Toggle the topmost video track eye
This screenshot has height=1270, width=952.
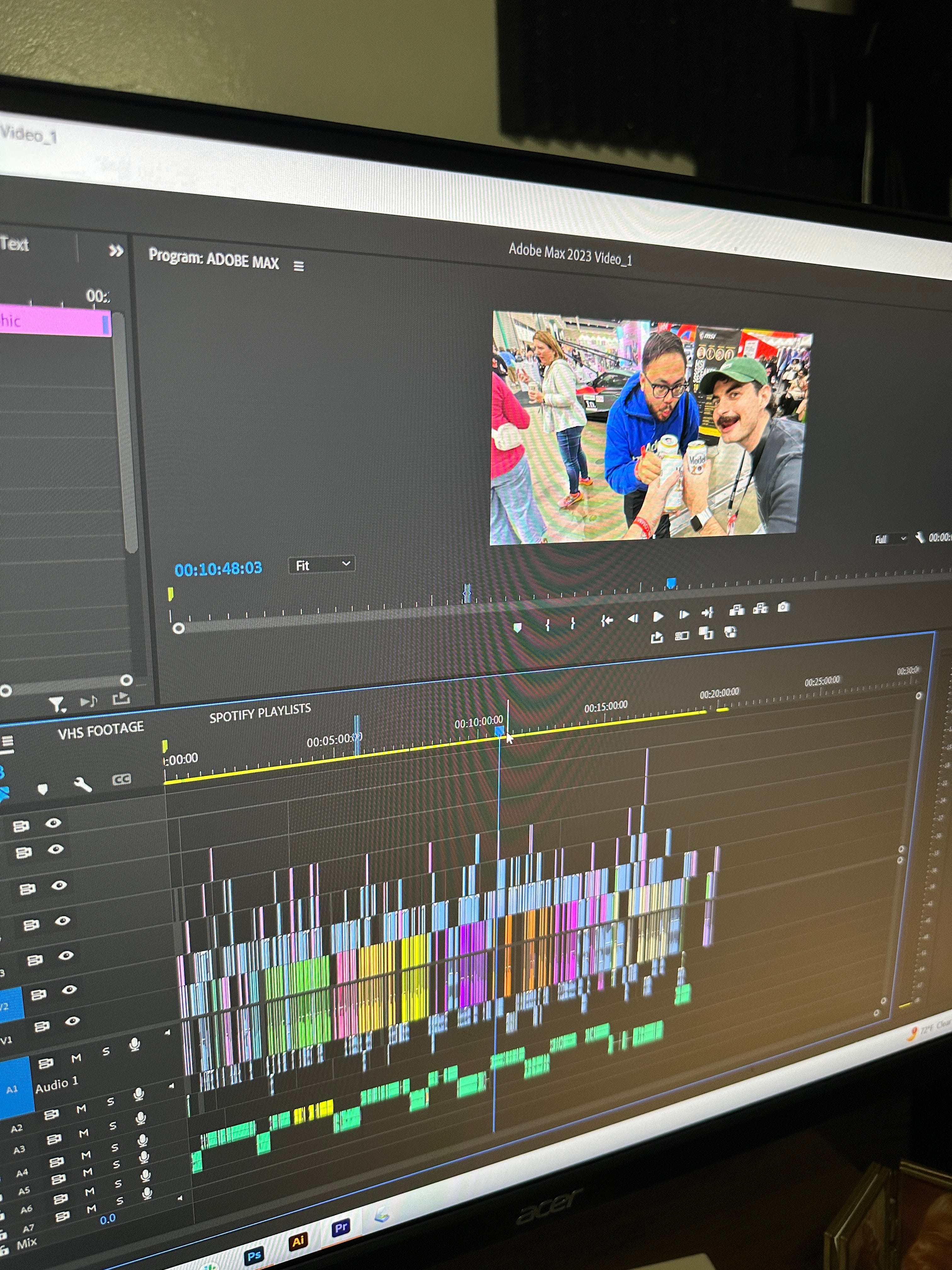[53, 823]
